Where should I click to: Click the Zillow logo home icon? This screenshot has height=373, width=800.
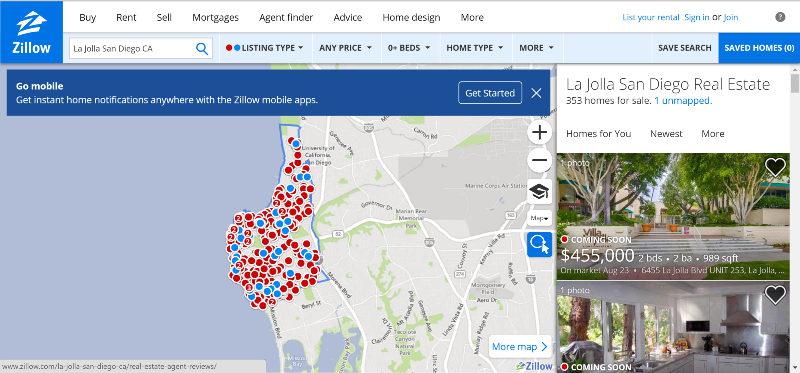point(32,32)
